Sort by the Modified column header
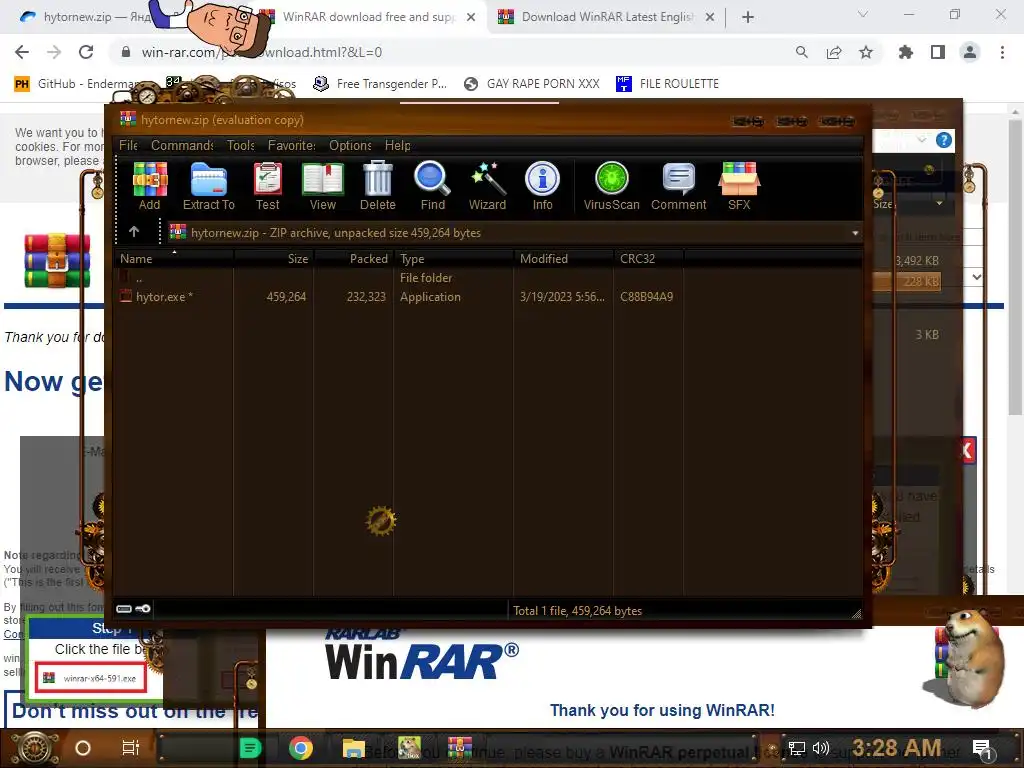Screen dimensions: 1024x768 point(564,259)
